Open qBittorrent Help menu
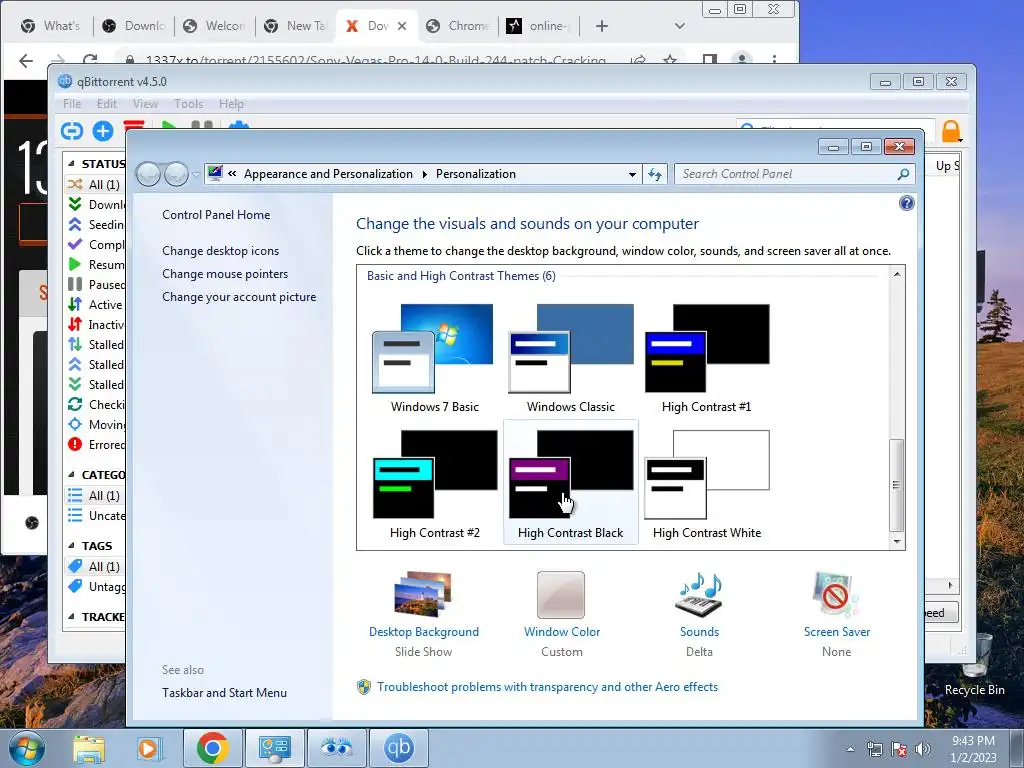The height and width of the screenshot is (768, 1024). point(231,104)
